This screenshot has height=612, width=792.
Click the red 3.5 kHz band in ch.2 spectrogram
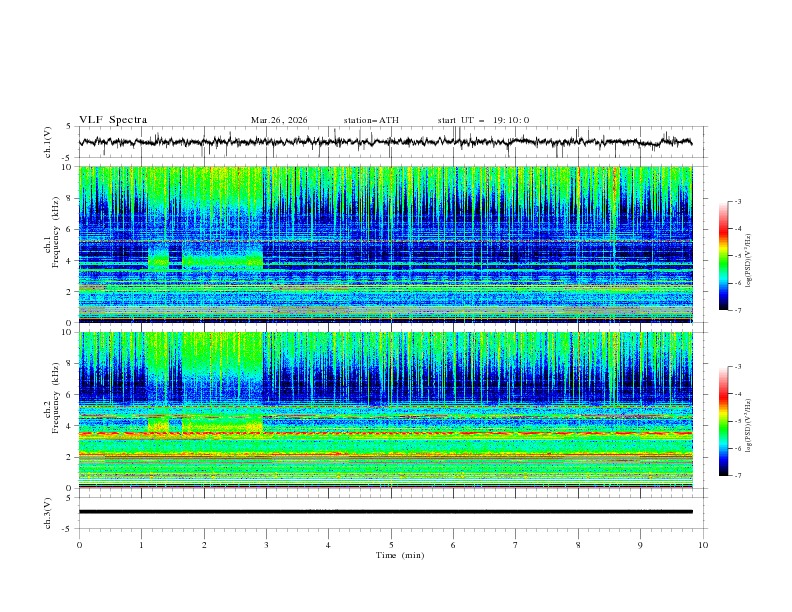[385, 434]
